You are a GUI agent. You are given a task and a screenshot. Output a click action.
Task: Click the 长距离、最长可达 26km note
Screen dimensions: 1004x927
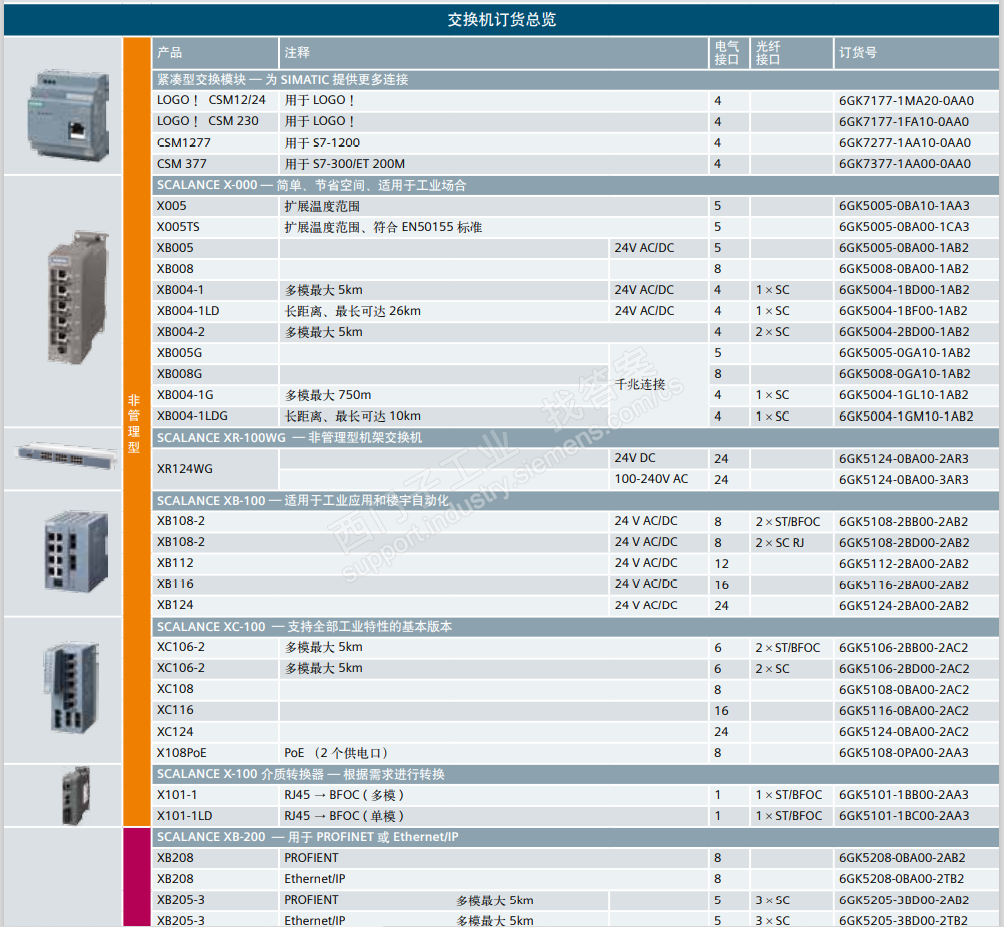pyautogui.click(x=352, y=311)
